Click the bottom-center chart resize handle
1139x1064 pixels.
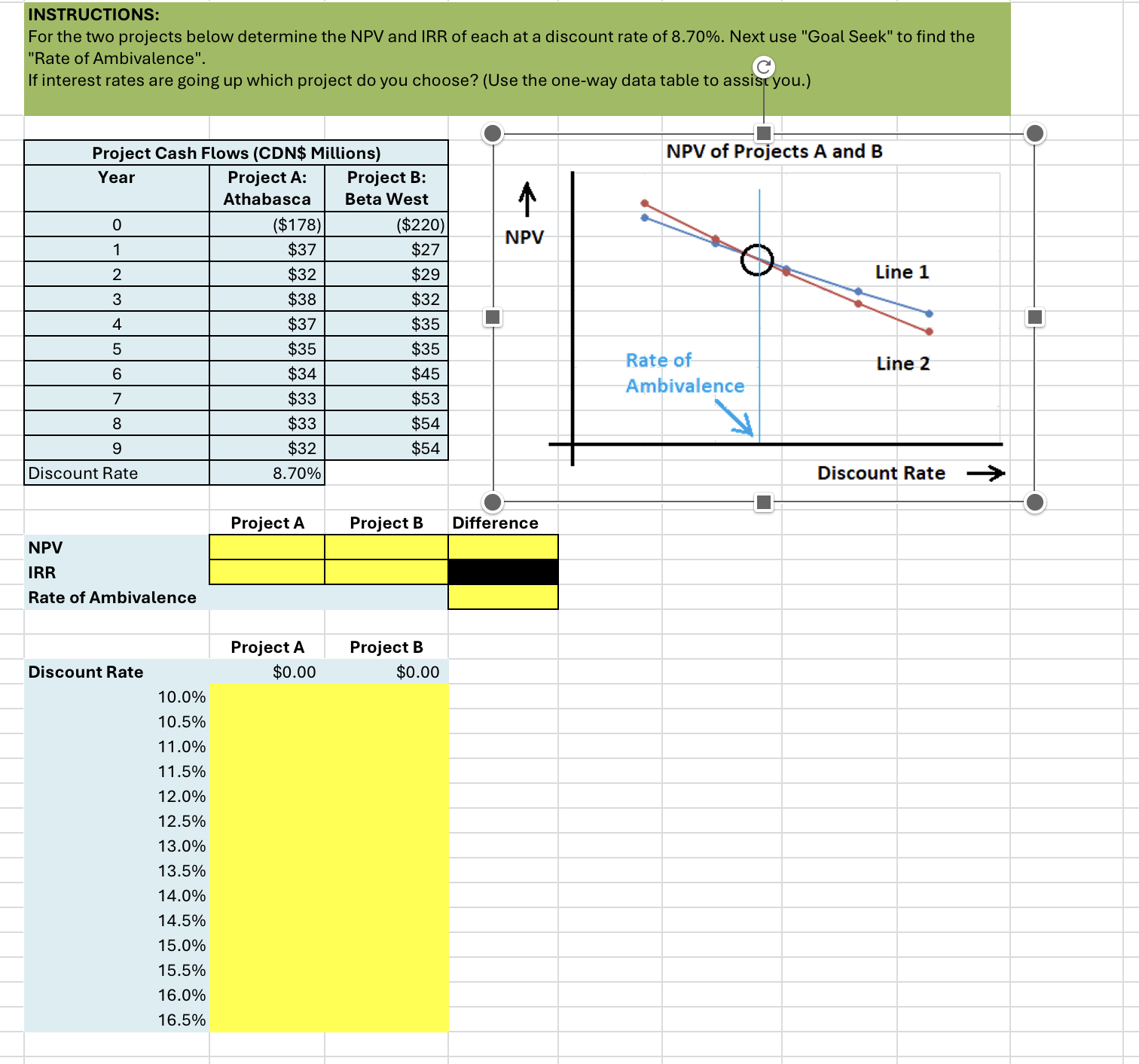(x=763, y=501)
